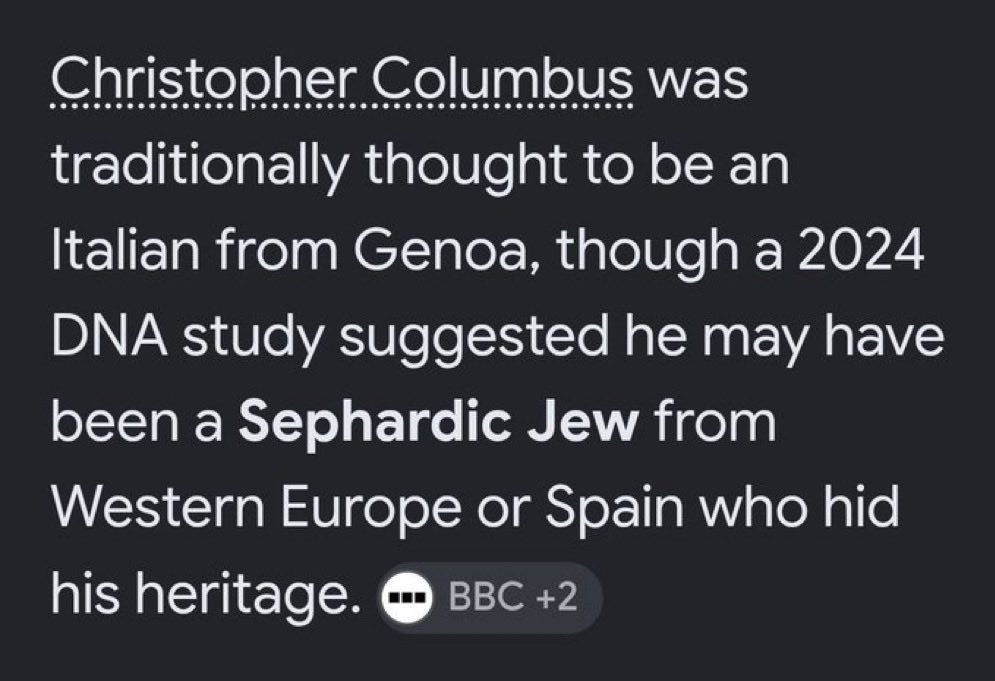Open the Christopher Columbus underlined link

click(x=341, y=83)
